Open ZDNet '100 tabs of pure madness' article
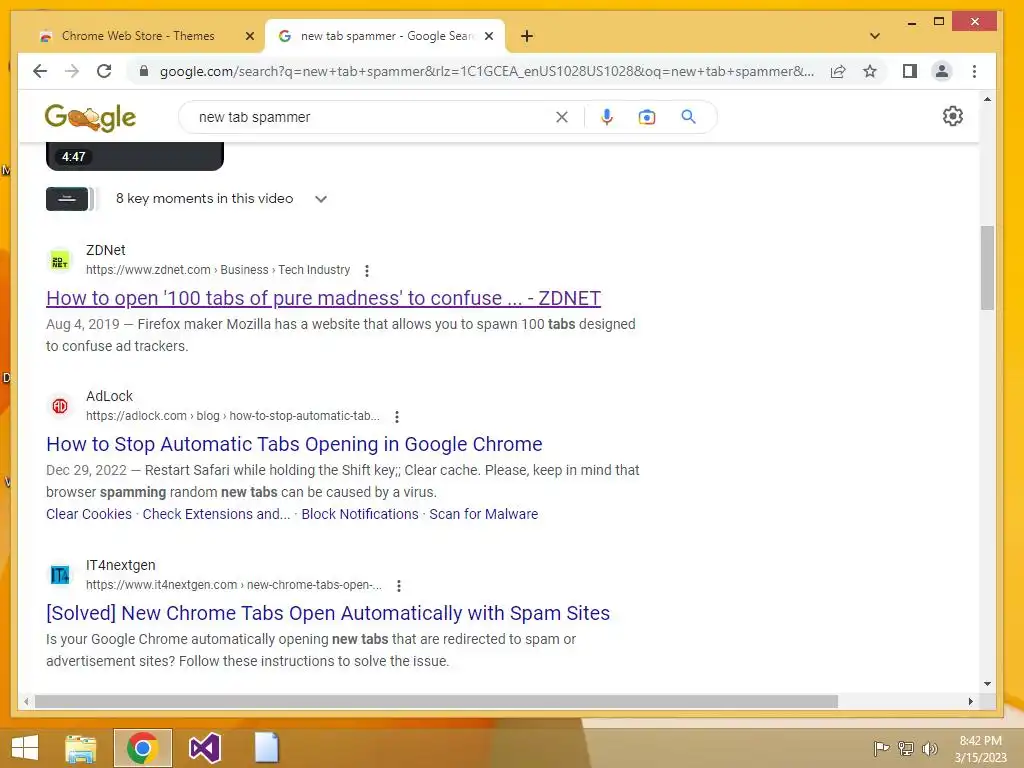 pyautogui.click(x=323, y=298)
